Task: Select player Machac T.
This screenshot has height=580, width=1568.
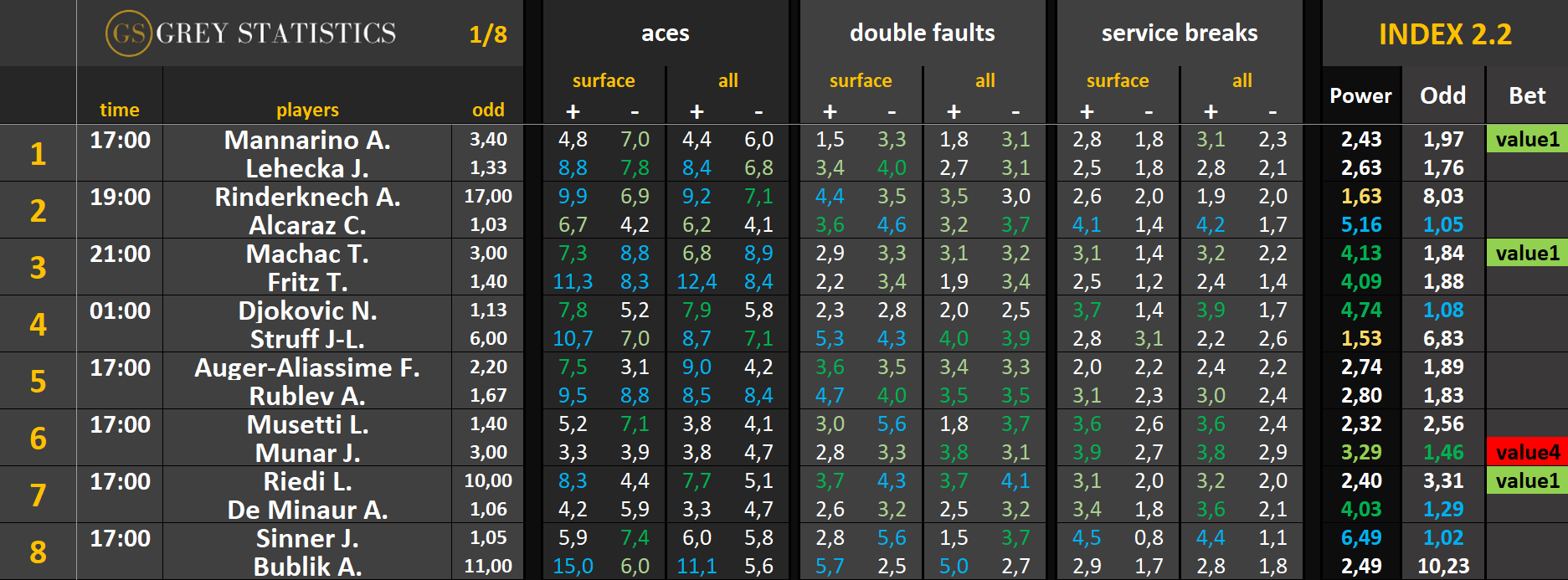Action: pos(307,254)
